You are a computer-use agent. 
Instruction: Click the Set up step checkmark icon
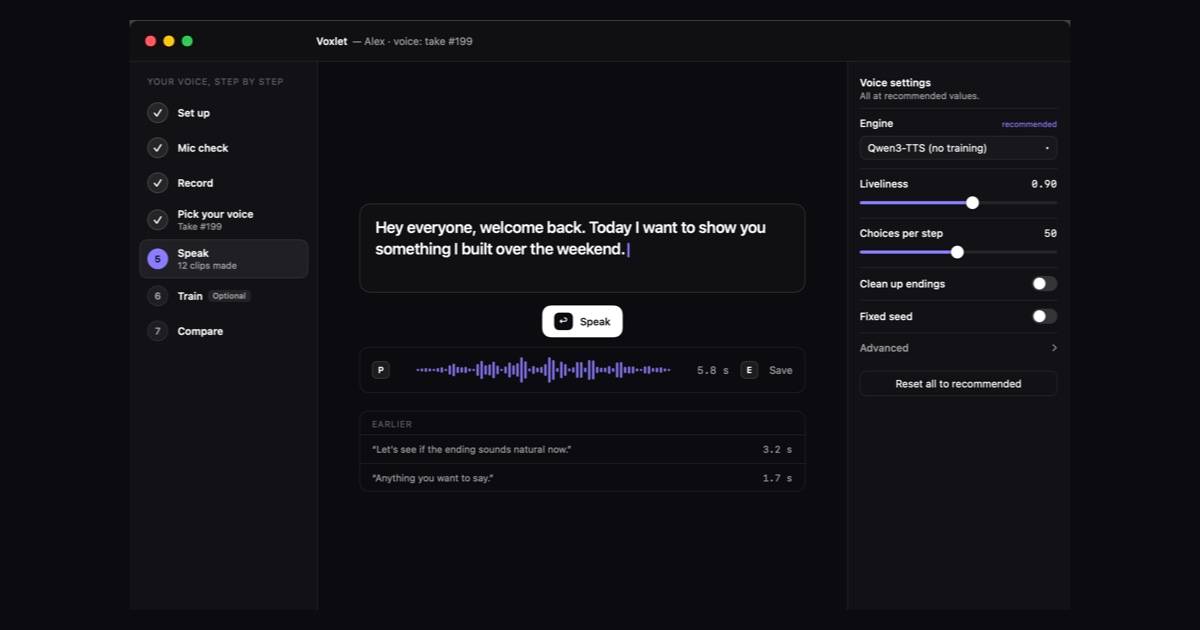tap(157, 113)
